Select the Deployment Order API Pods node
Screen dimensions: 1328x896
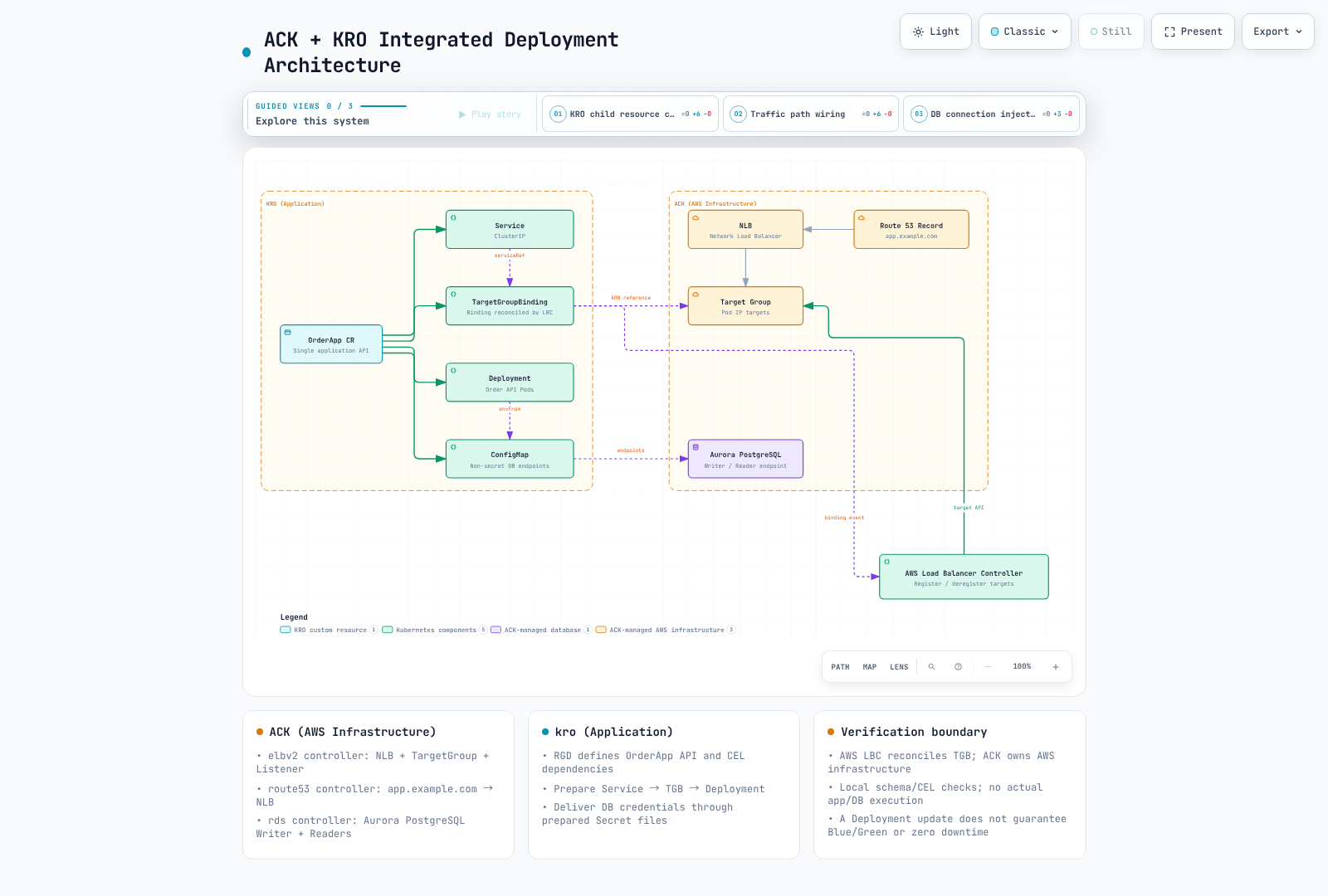(510, 382)
